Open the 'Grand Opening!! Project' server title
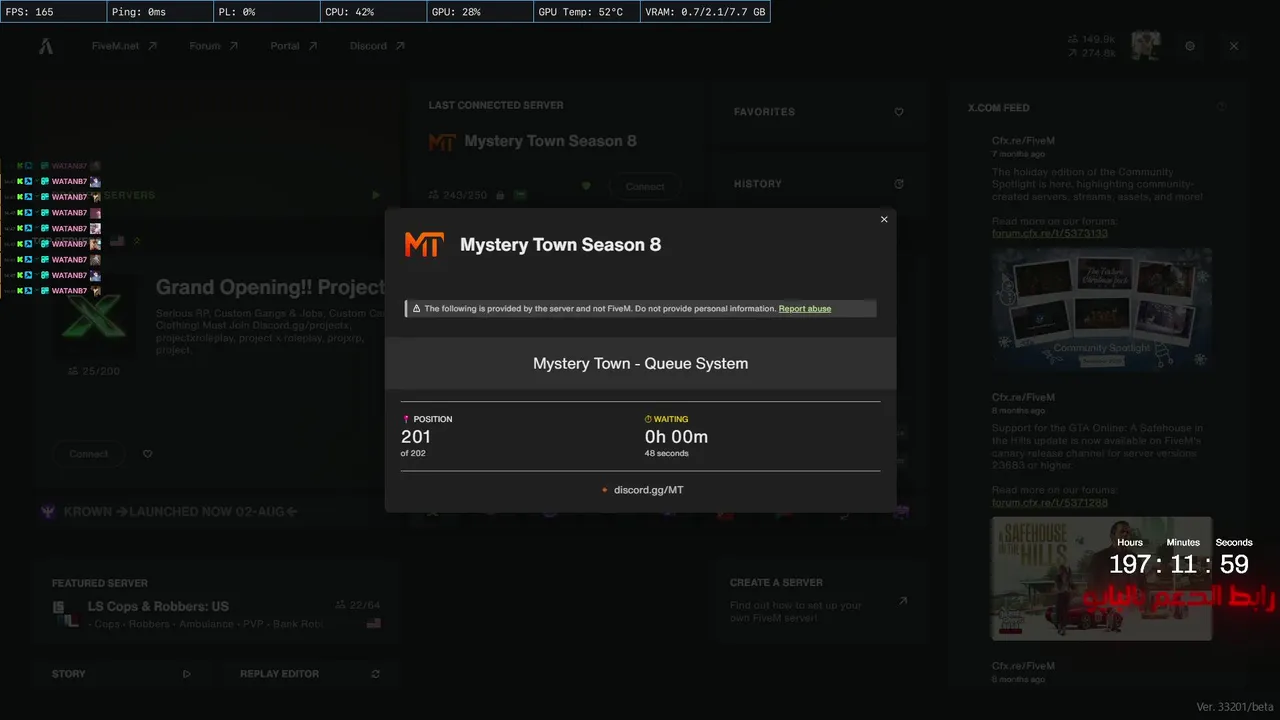Viewport: 1280px width, 720px height. (x=271, y=288)
